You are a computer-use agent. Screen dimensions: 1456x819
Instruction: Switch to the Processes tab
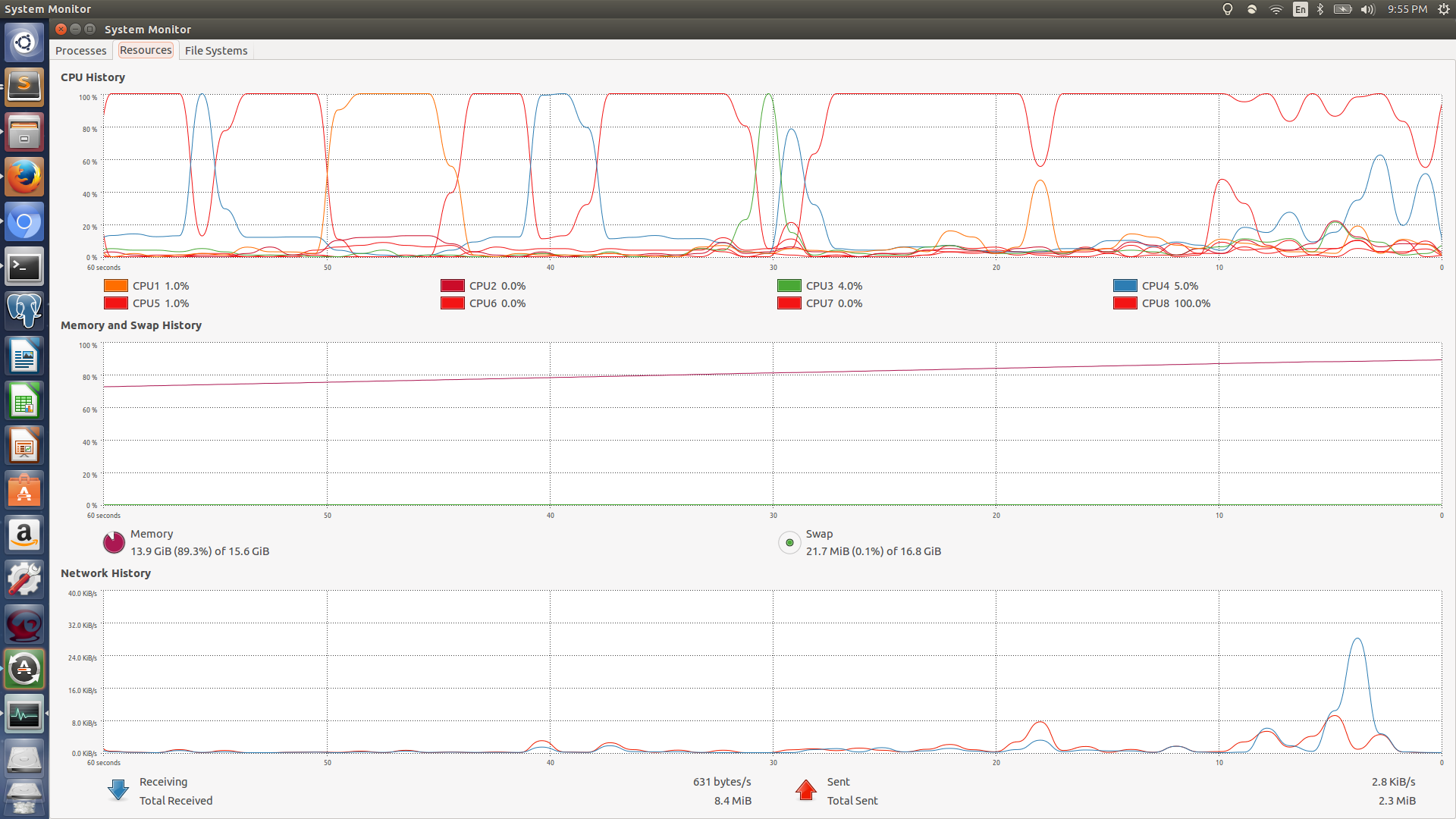(81, 51)
